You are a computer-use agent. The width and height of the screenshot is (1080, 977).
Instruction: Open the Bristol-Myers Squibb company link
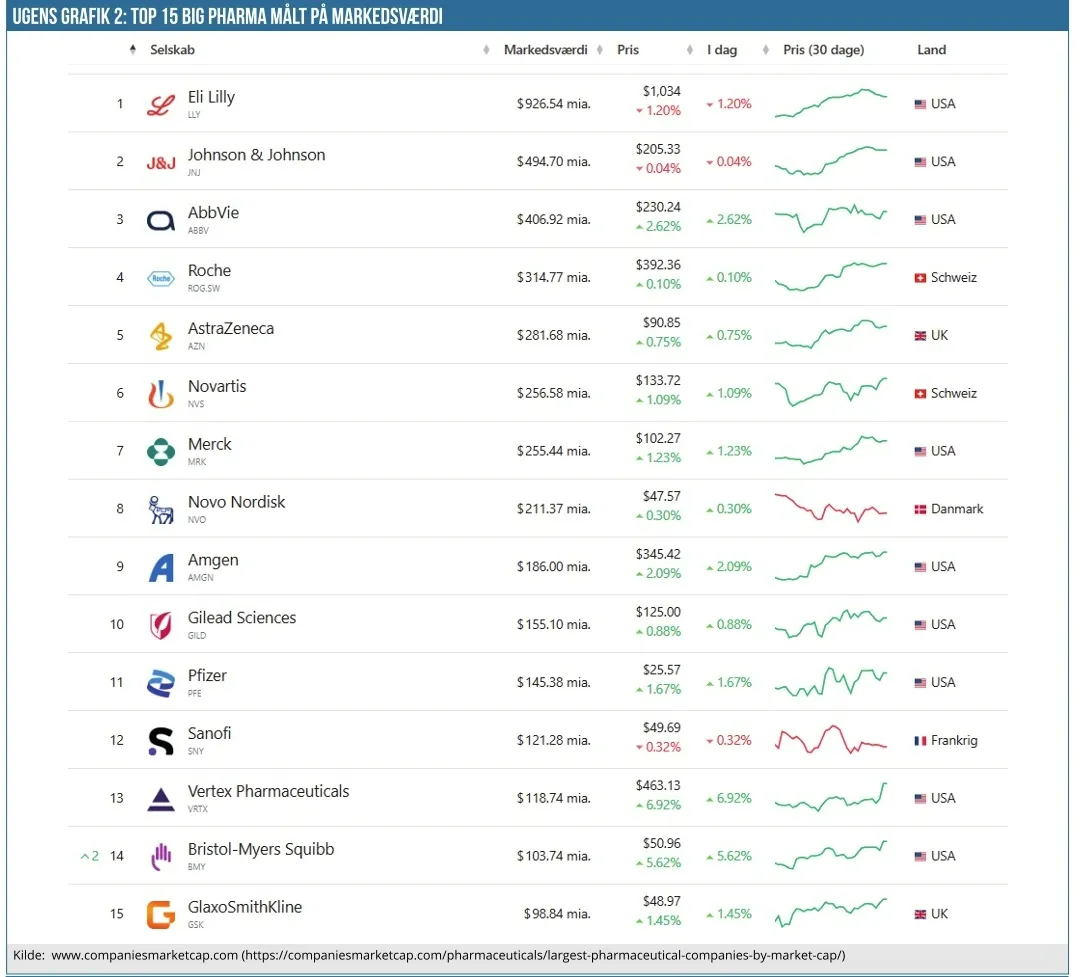tap(261, 849)
